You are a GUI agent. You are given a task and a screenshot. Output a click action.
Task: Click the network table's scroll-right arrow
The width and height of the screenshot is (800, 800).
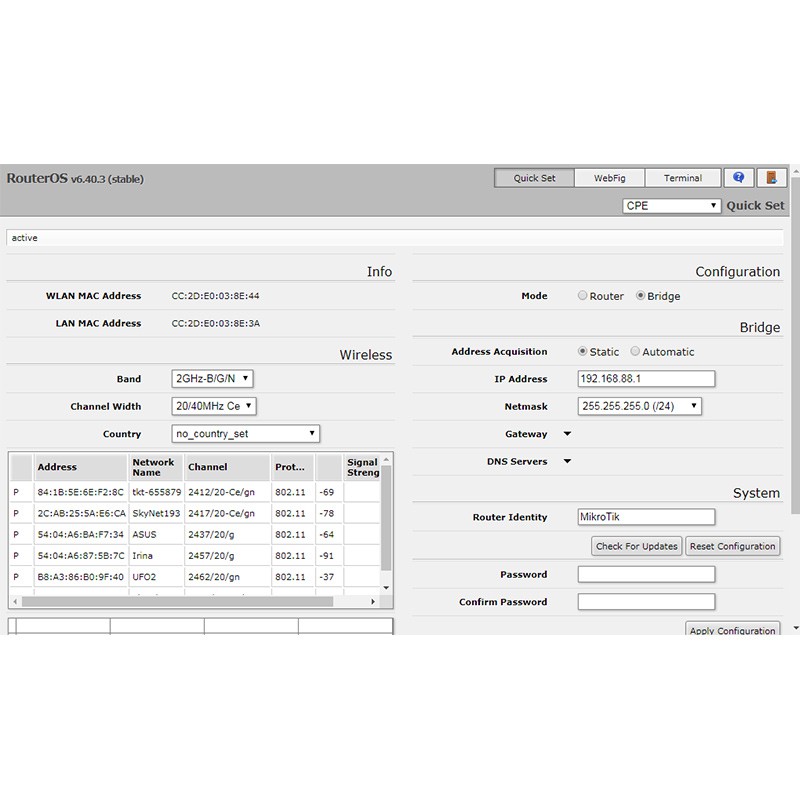[374, 602]
